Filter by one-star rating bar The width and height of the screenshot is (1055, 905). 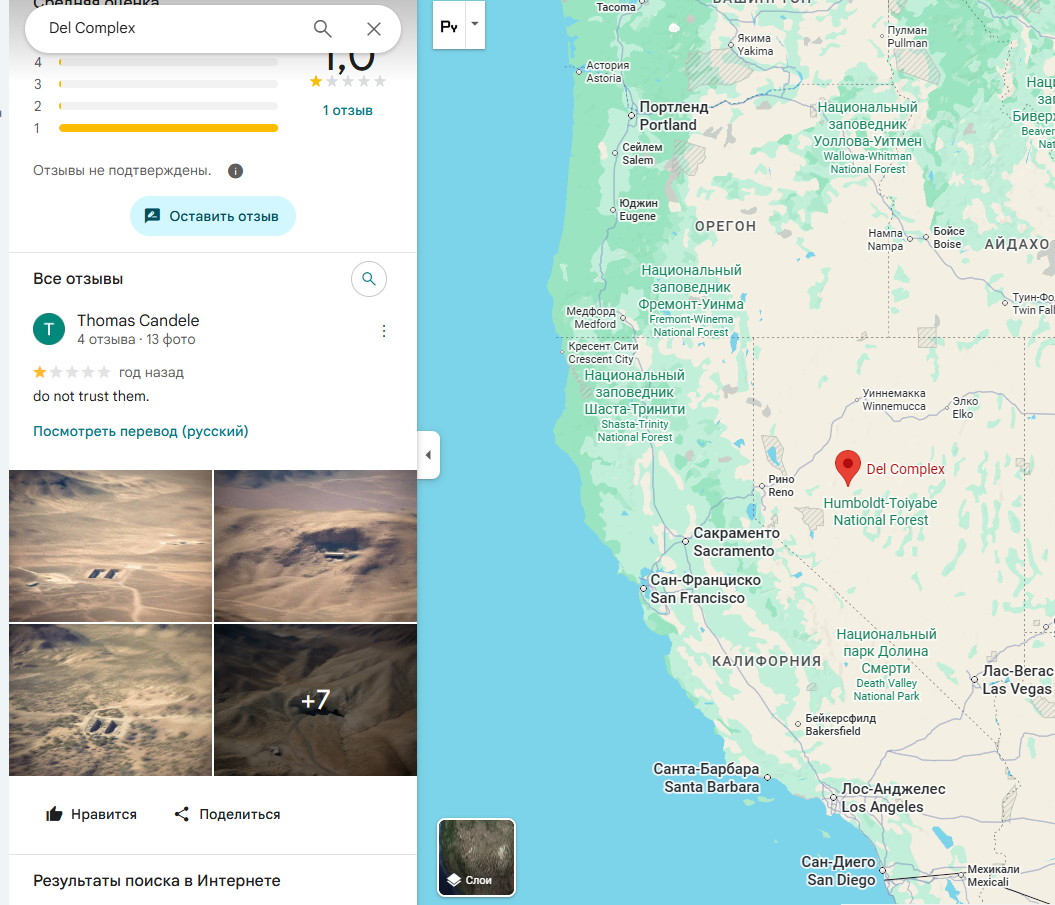point(168,128)
